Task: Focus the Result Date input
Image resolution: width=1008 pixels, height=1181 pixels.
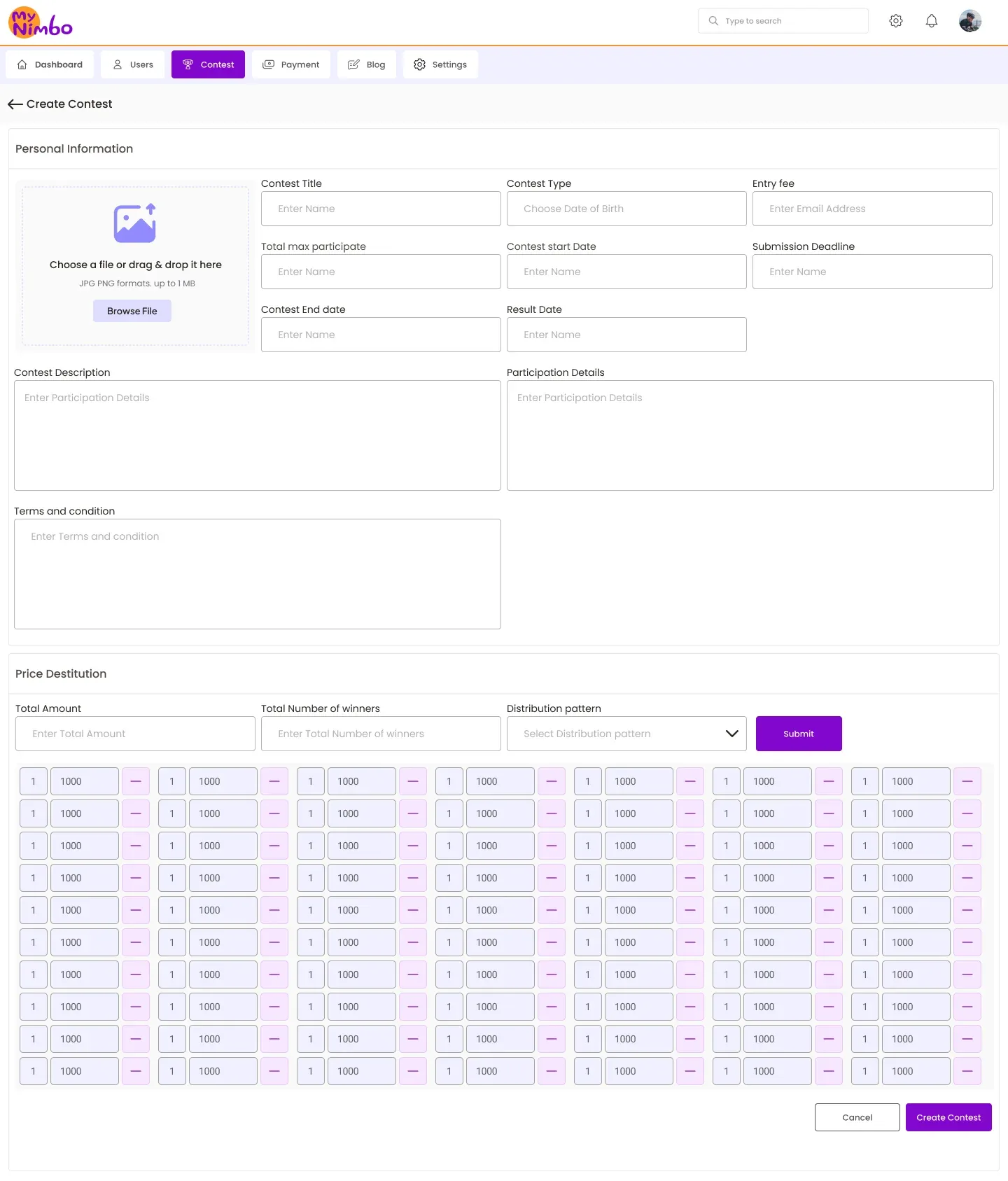Action: 626,335
